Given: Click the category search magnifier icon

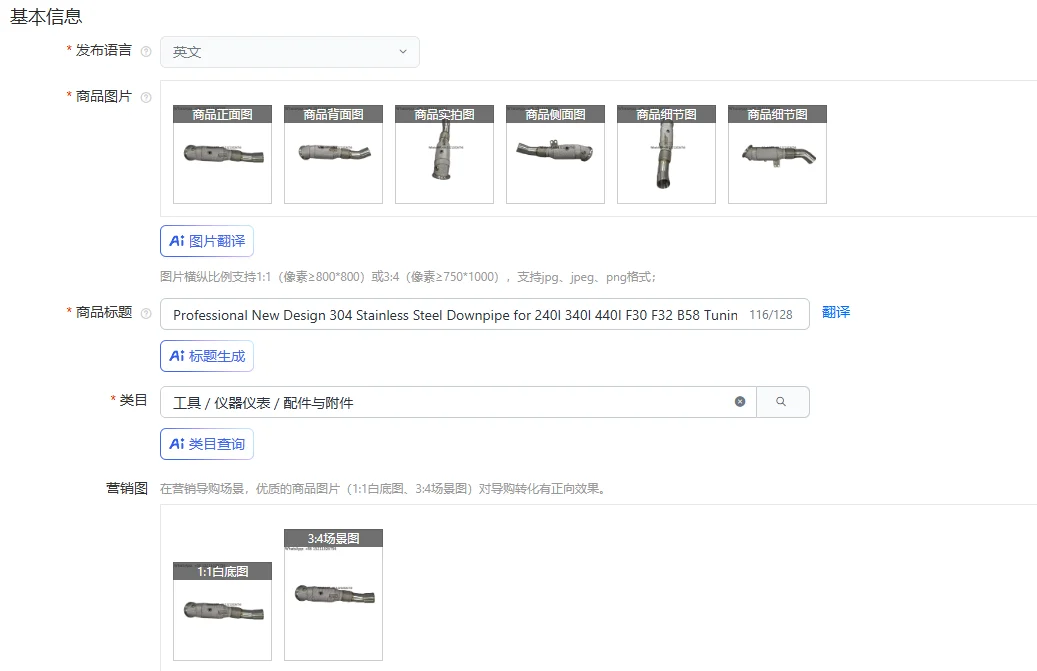Looking at the screenshot, I should click(782, 402).
